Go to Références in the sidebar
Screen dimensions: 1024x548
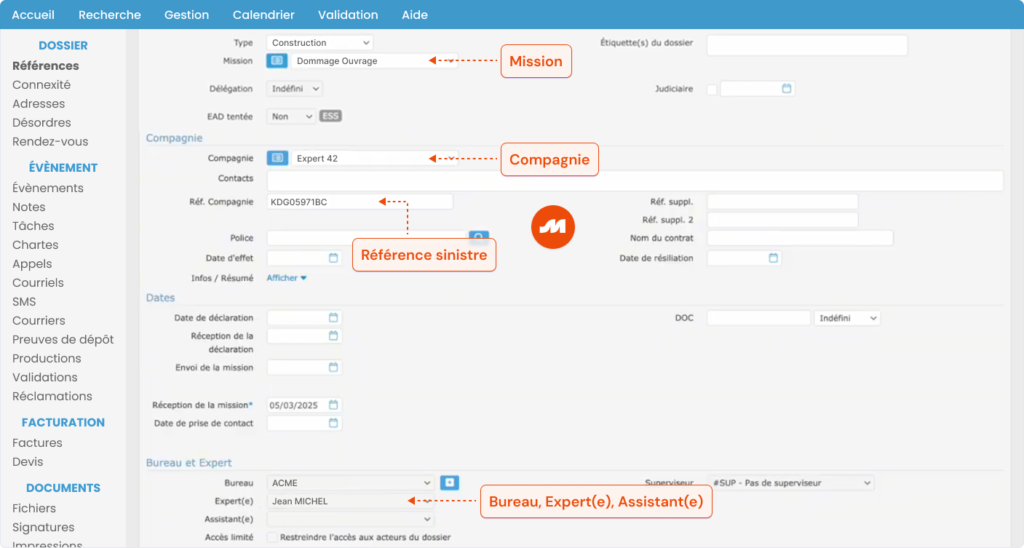coord(46,65)
